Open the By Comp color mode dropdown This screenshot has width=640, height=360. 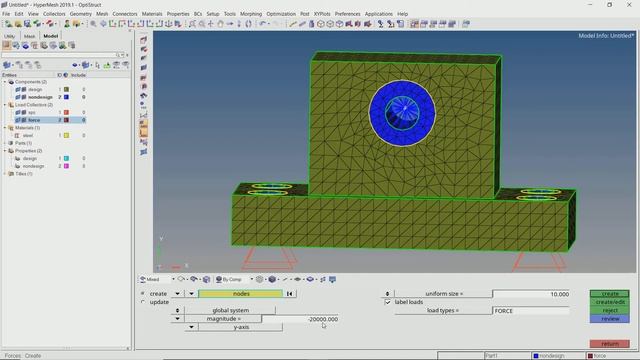pos(251,279)
